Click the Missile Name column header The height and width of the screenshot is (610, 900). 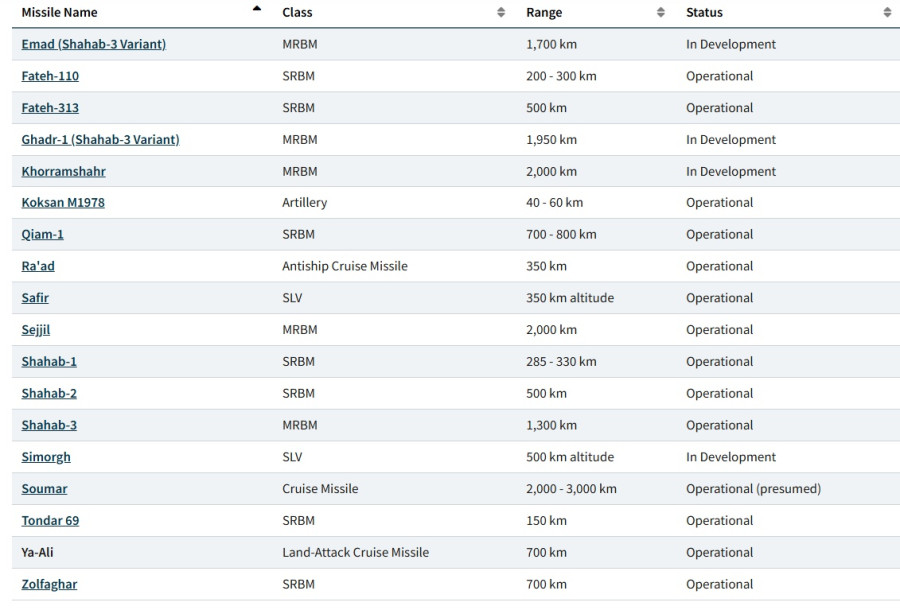pyautogui.click(x=60, y=13)
